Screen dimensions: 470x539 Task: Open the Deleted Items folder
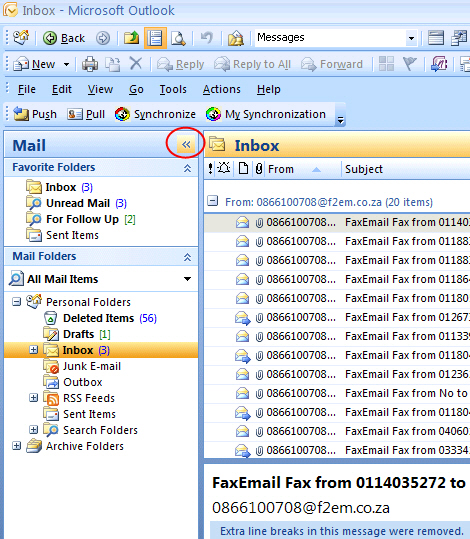pyautogui.click(x=100, y=318)
